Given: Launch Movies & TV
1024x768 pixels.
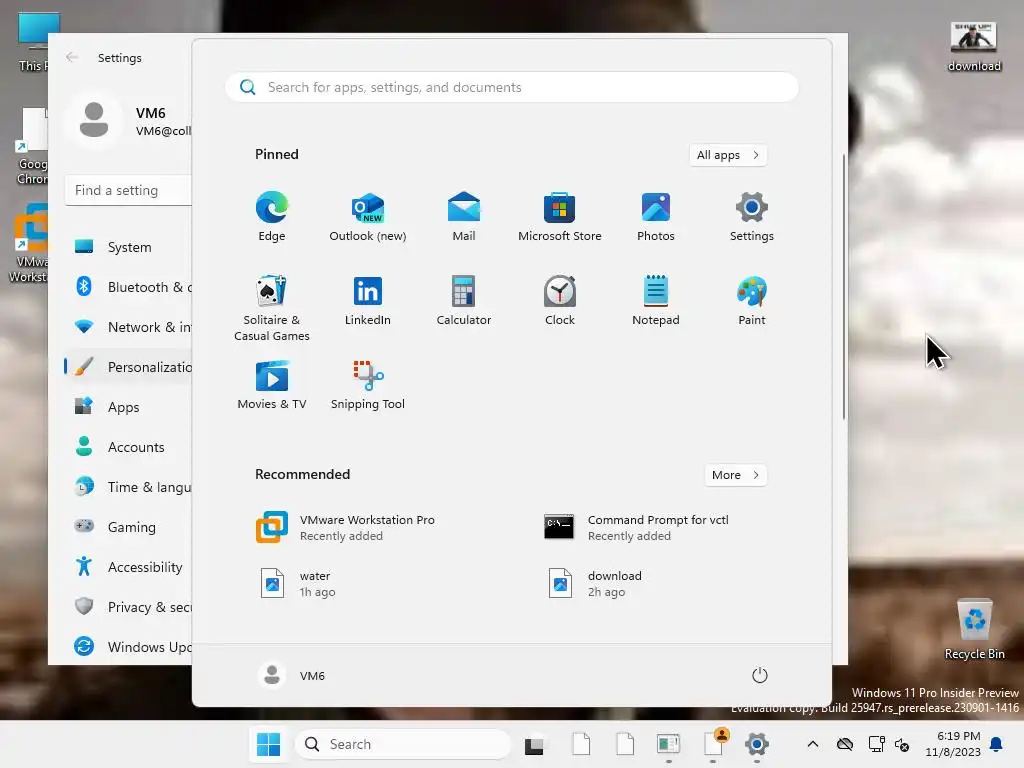Looking at the screenshot, I should 272,385.
